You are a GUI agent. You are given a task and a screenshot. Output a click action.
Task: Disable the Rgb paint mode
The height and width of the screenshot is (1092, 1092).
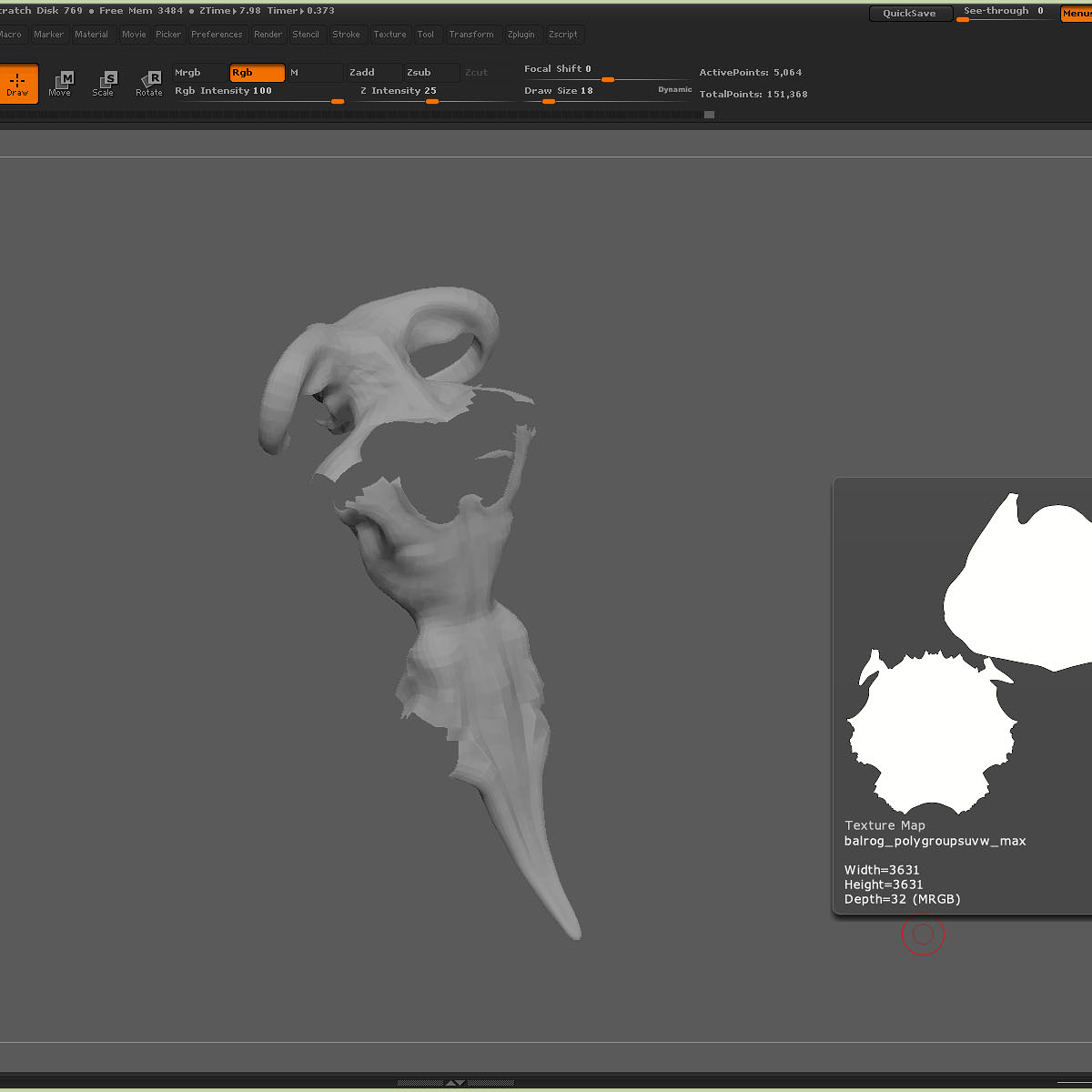pos(257,73)
